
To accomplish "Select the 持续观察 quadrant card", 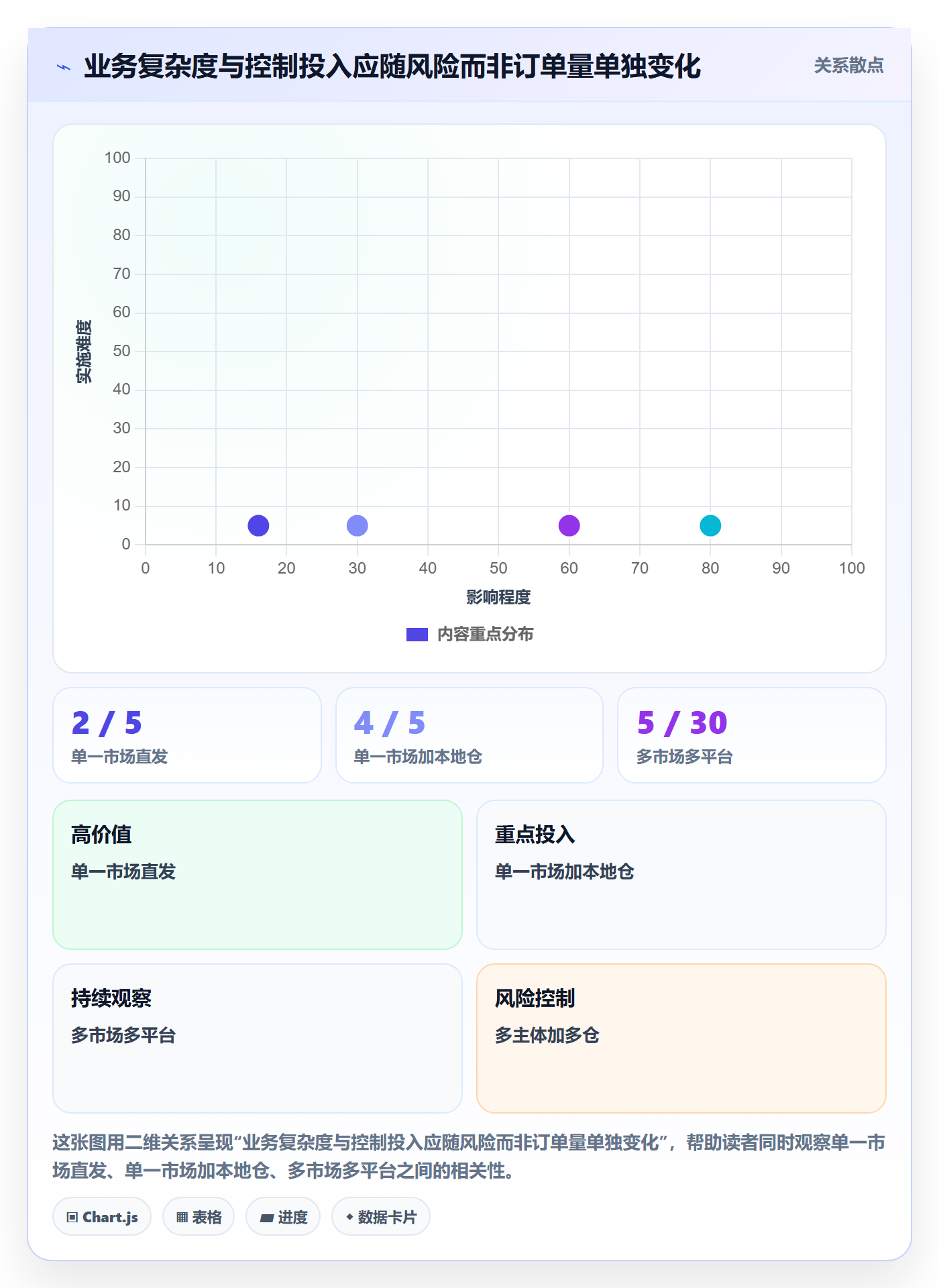I will (x=258, y=1038).
